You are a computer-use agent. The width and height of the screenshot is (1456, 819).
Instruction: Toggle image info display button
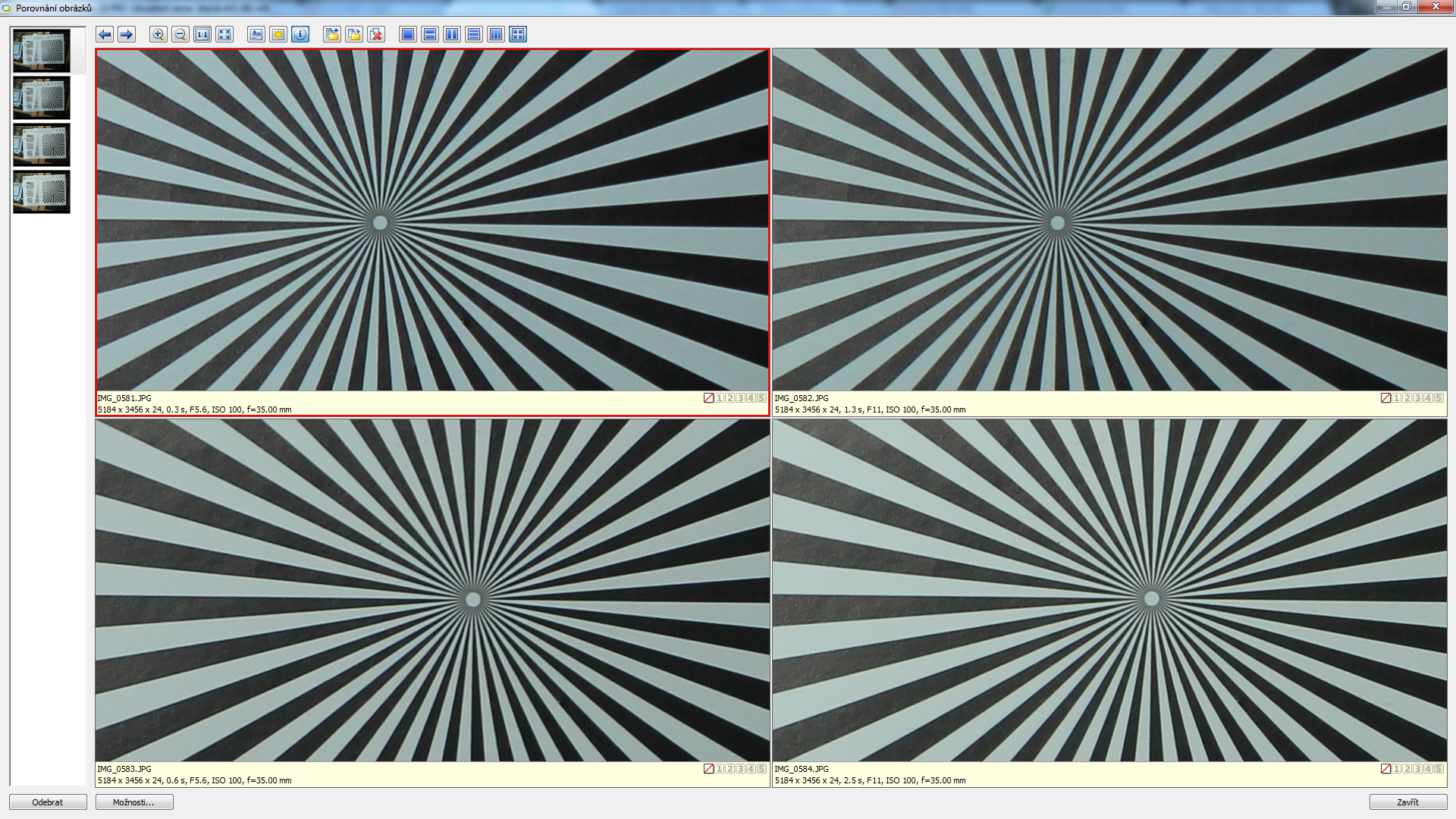pos(300,34)
